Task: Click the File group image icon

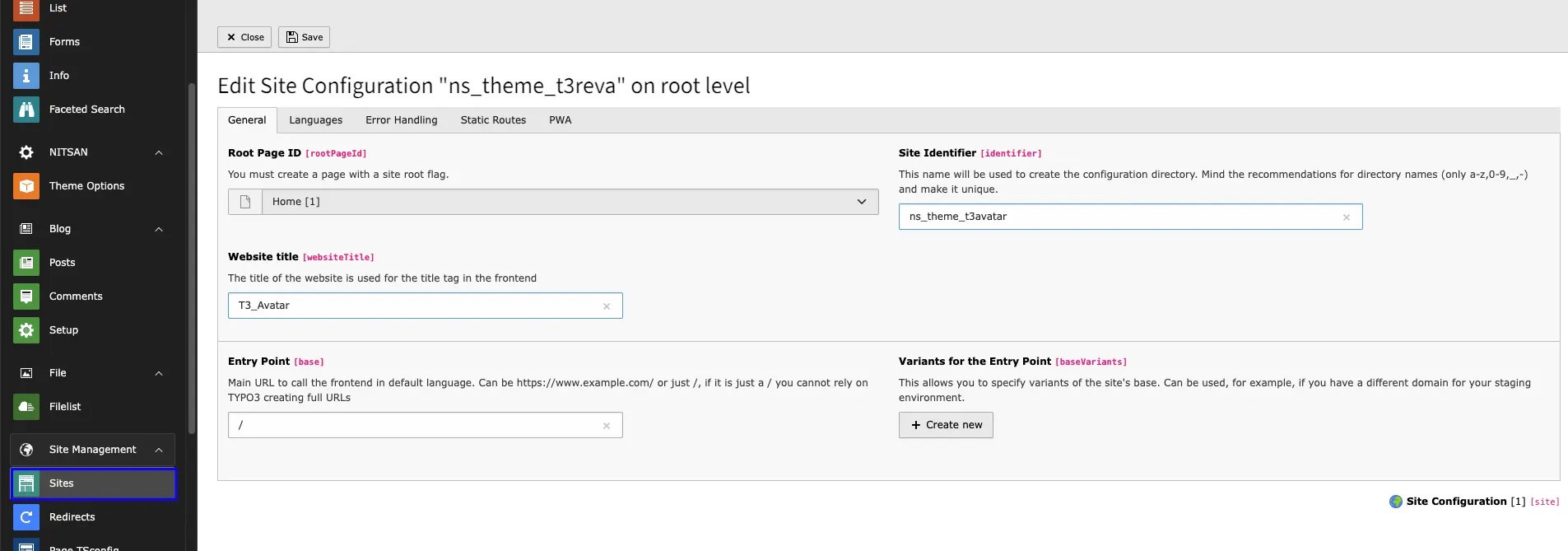Action: 26,373
